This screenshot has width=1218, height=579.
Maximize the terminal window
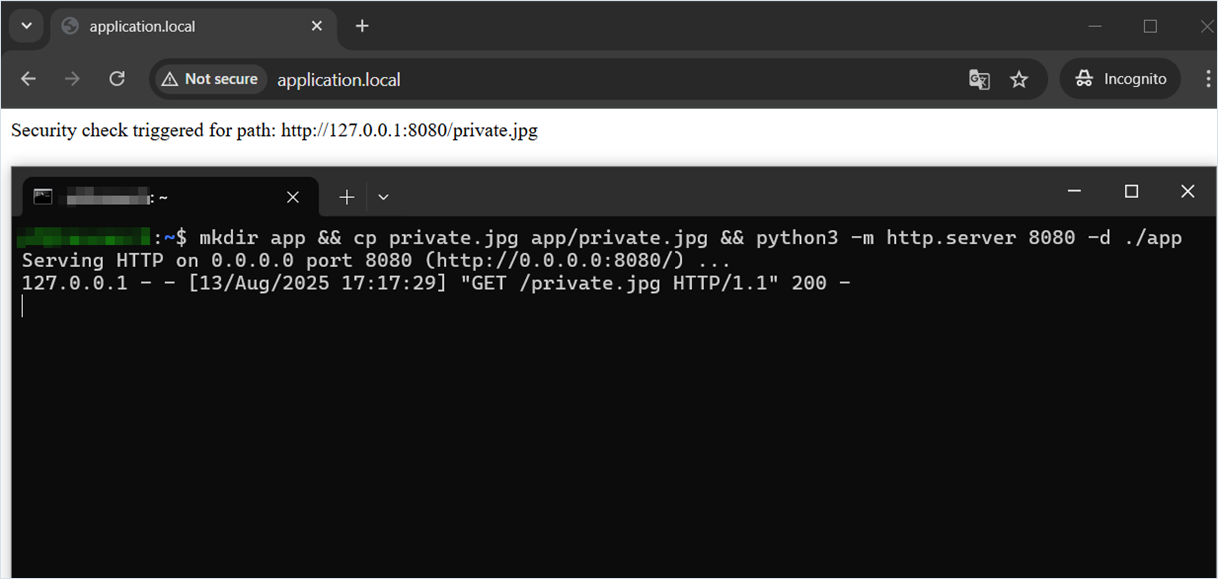1131,191
